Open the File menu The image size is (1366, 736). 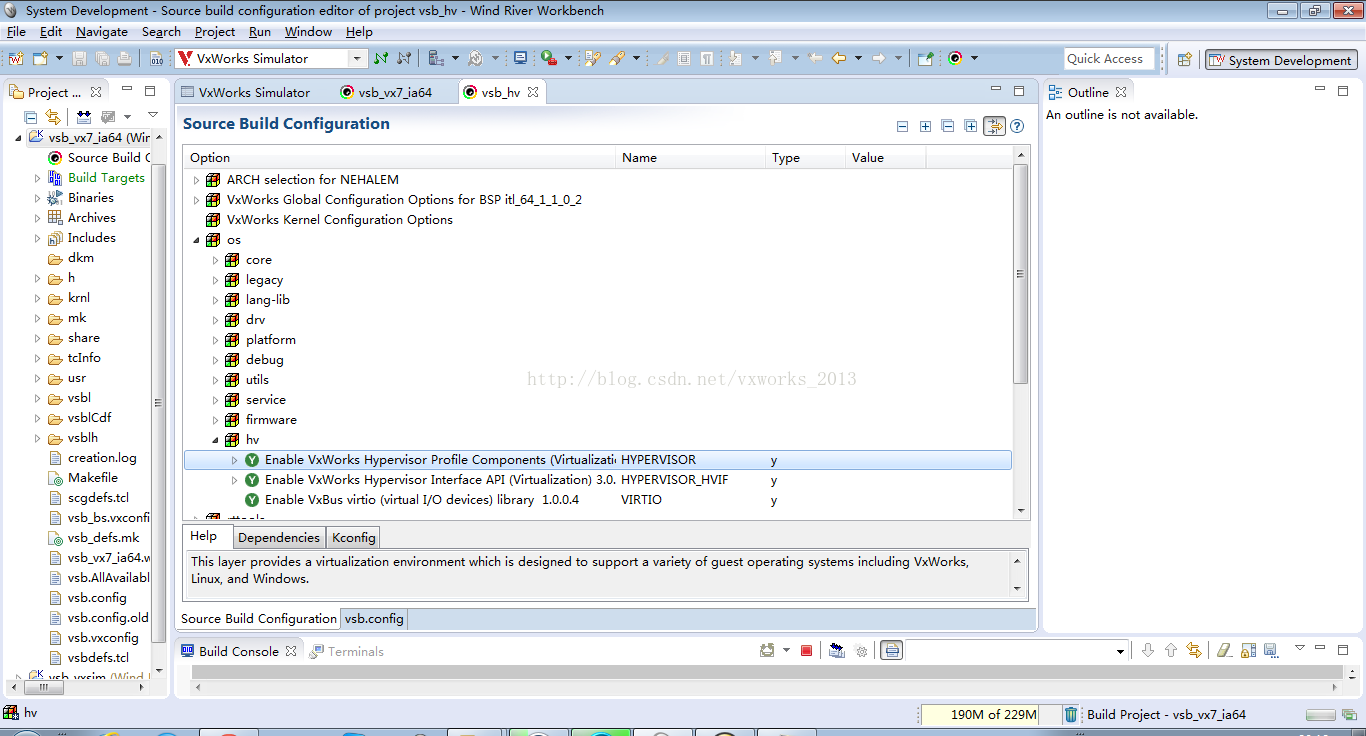pyautogui.click(x=16, y=31)
